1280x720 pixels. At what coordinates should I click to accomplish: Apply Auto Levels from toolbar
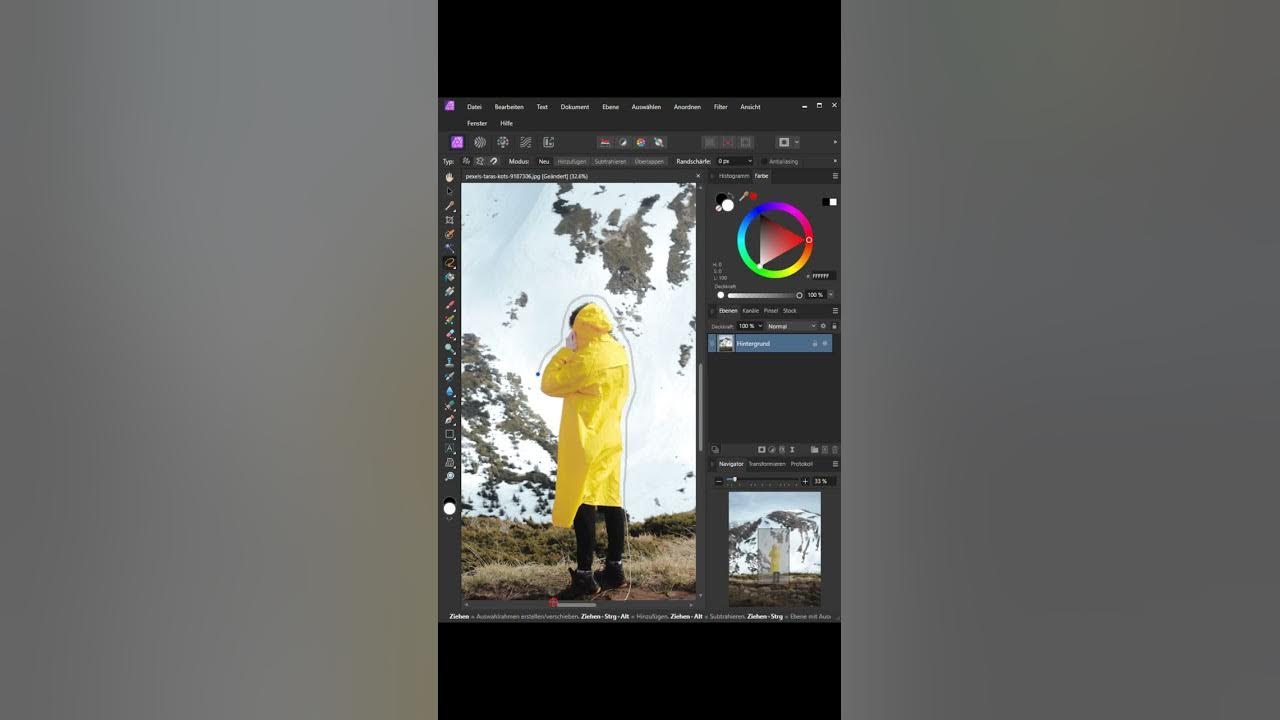pyautogui.click(x=605, y=142)
